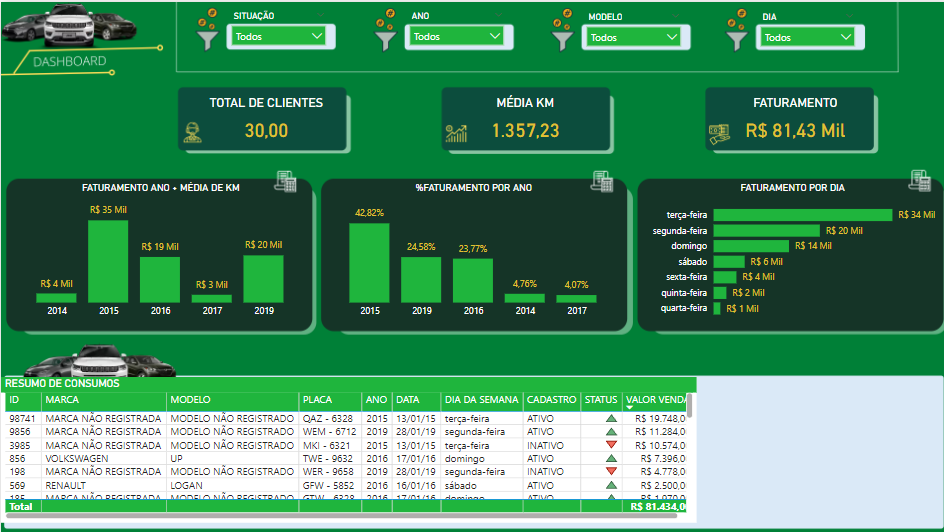Select the sexta-feira bar R$ 4 Mil
Viewport: 944px width, 532px height.
point(725,277)
